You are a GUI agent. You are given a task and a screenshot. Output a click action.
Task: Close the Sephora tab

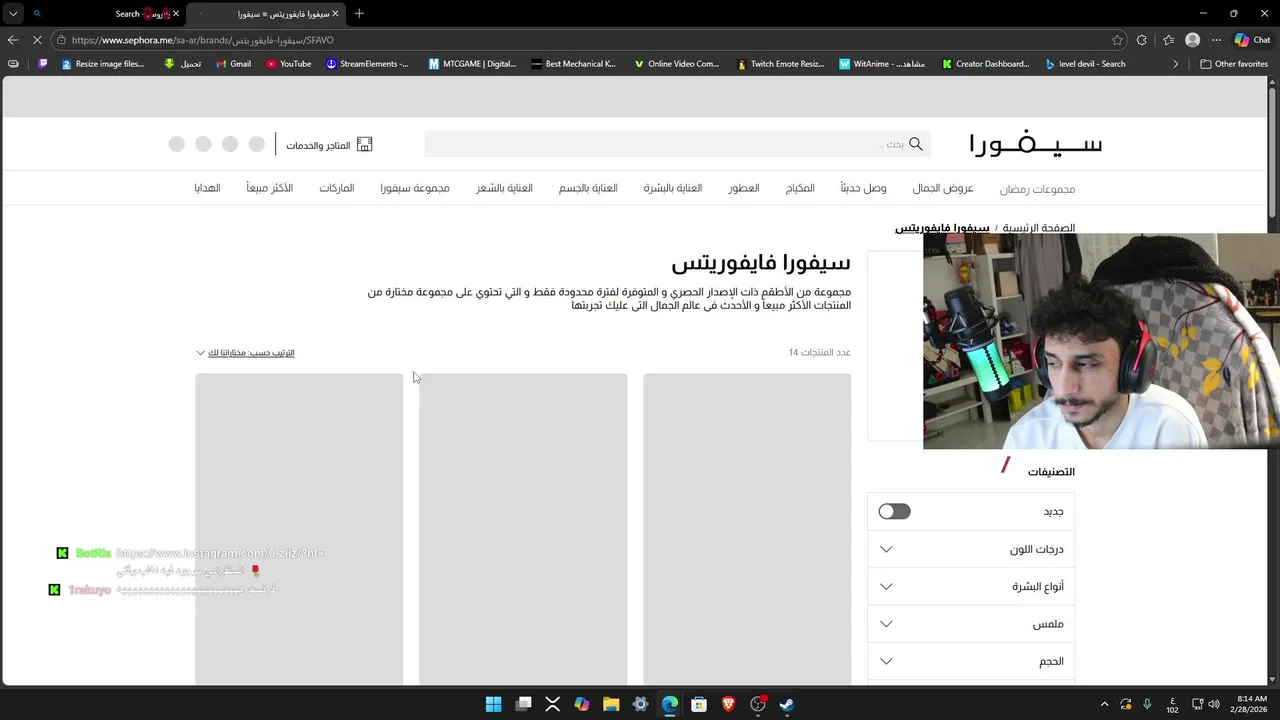[335, 14]
